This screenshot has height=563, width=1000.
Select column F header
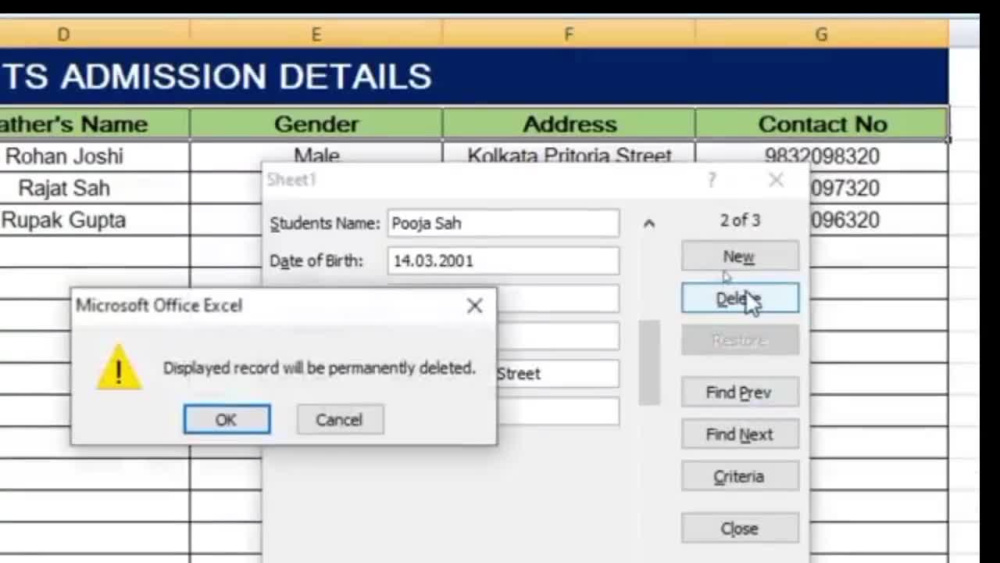click(x=568, y=34)
